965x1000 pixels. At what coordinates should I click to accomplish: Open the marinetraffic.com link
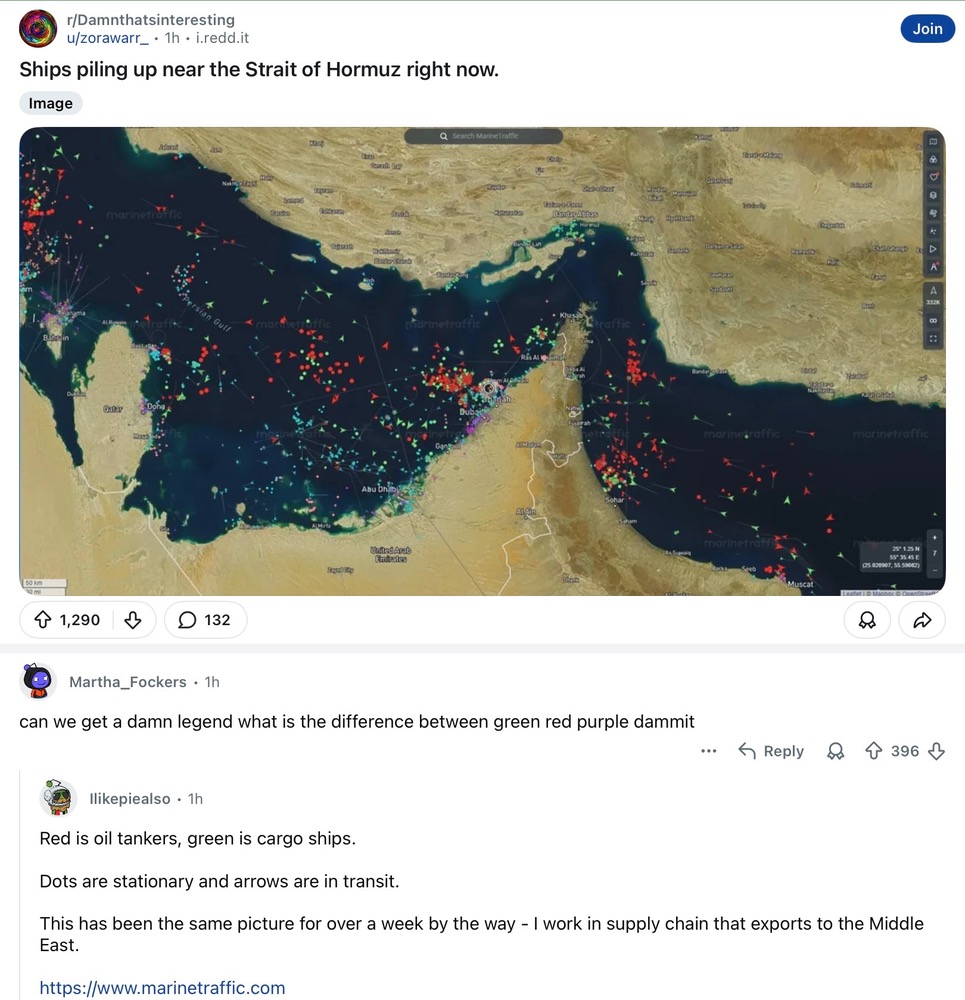[x=162, y=988]
